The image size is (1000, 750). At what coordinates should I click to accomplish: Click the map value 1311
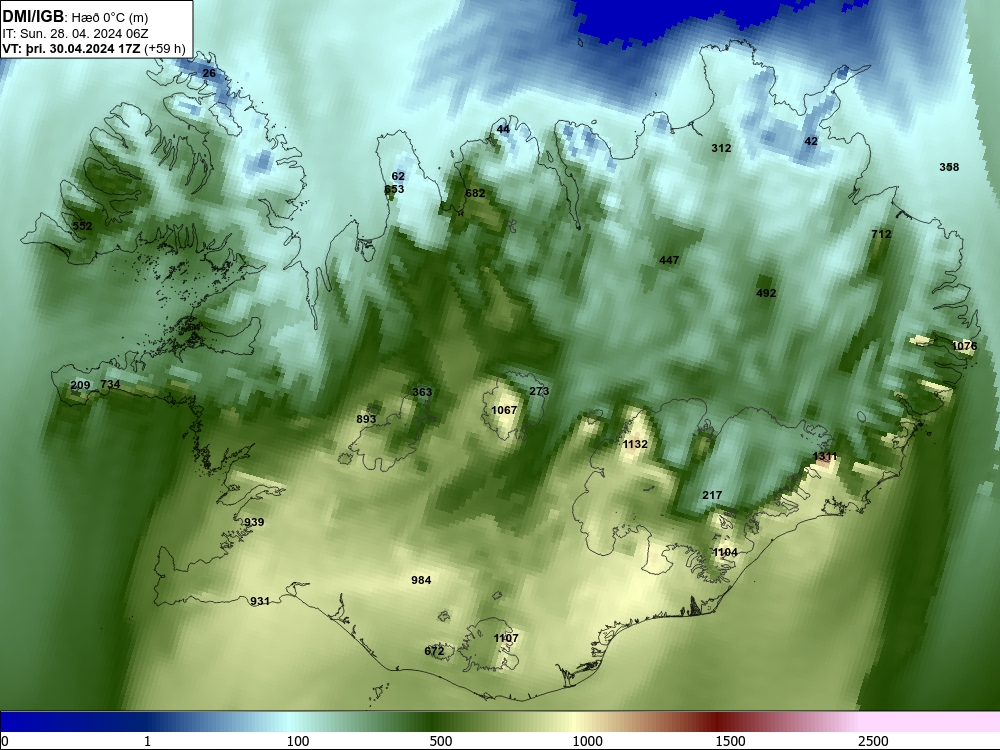pyautogui.click(x=825, y=456)
